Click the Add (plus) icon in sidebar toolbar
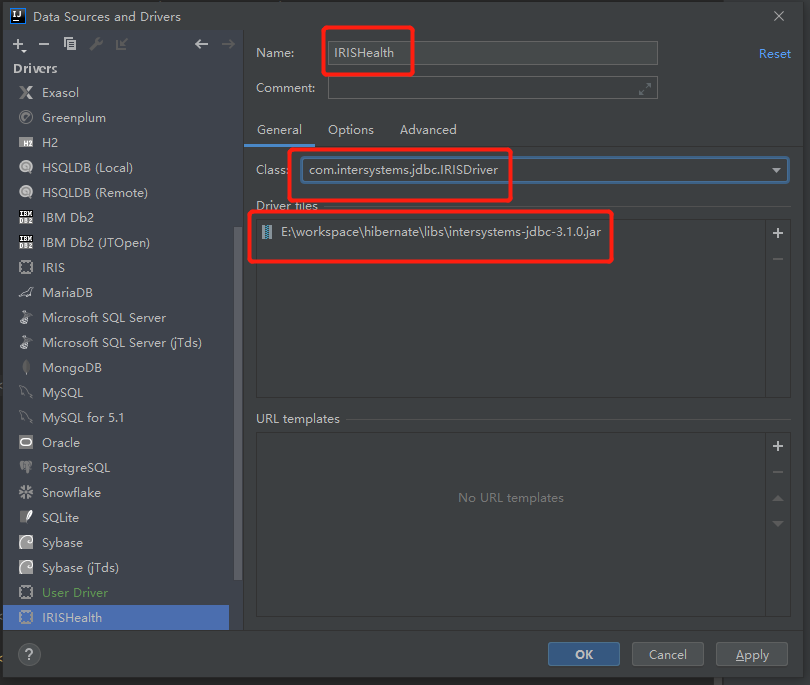 (x=18, y=44)
